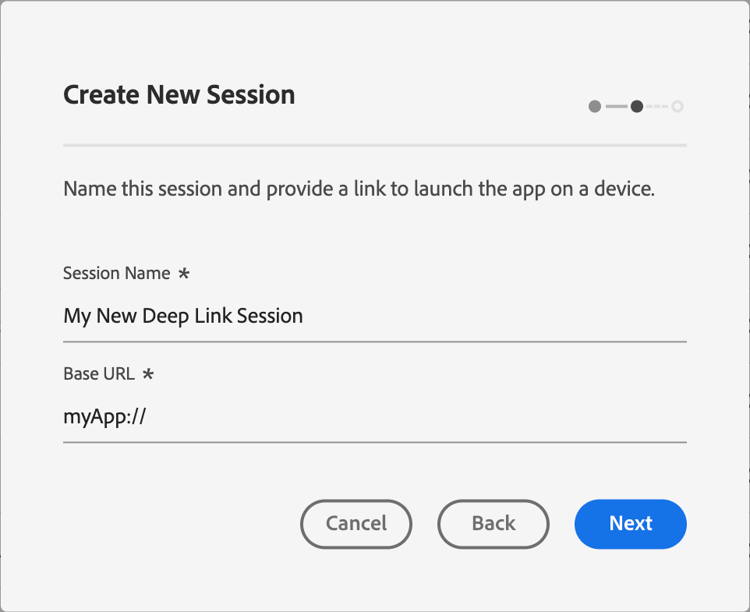Click the 'myApp://' text value

pos(105,417)
